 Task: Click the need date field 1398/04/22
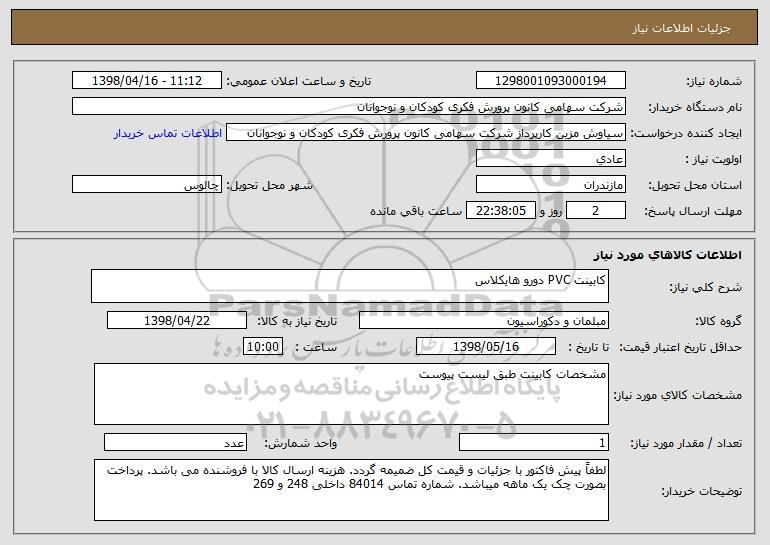click(177, 321)
